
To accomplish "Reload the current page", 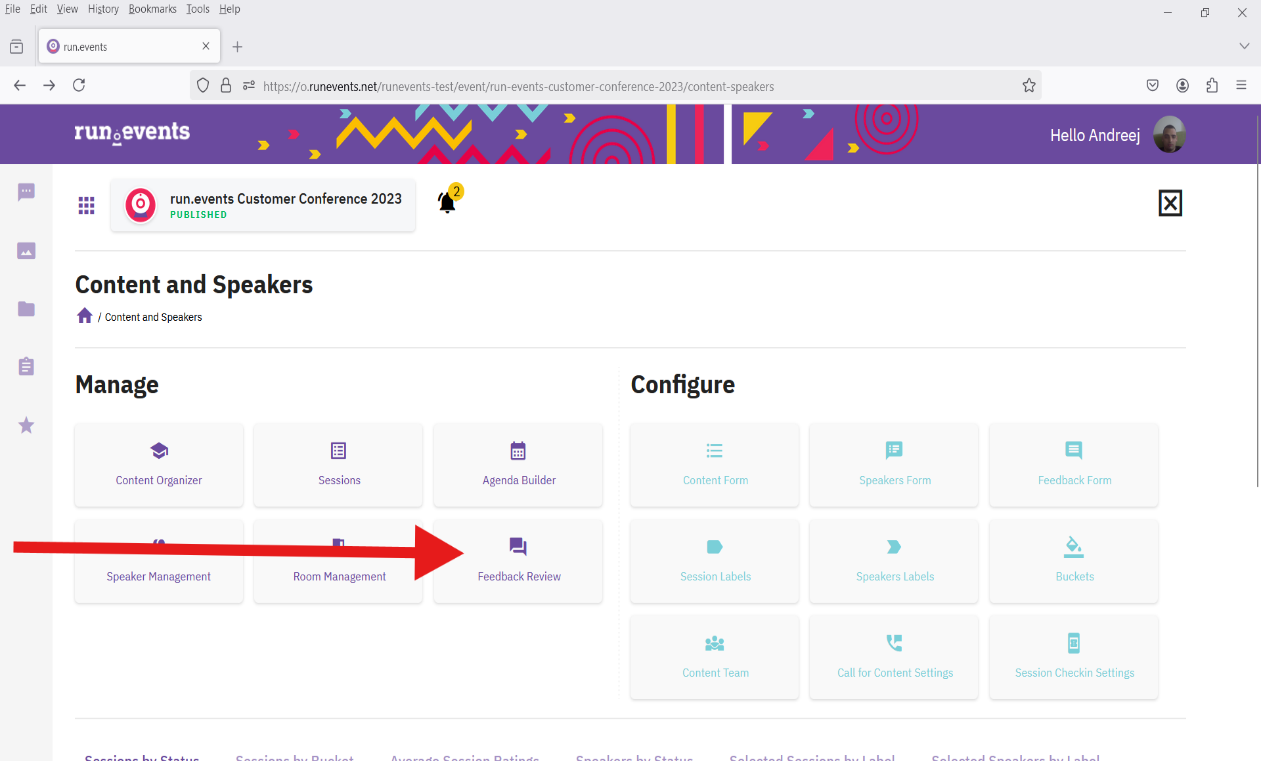I will [x=79, y=86].
